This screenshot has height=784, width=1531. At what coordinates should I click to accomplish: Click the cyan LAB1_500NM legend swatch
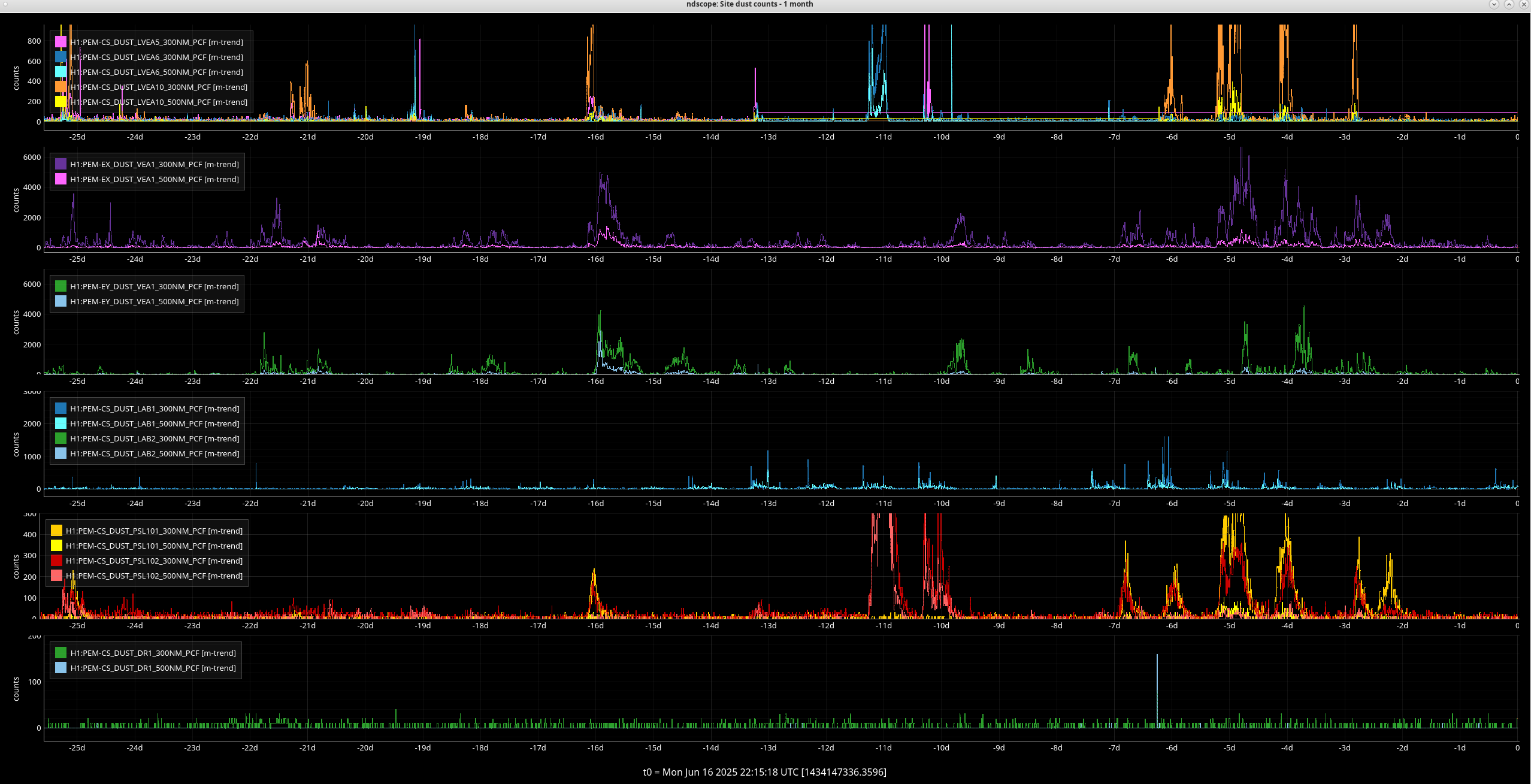pyautogui.click(x=61, y=423)
